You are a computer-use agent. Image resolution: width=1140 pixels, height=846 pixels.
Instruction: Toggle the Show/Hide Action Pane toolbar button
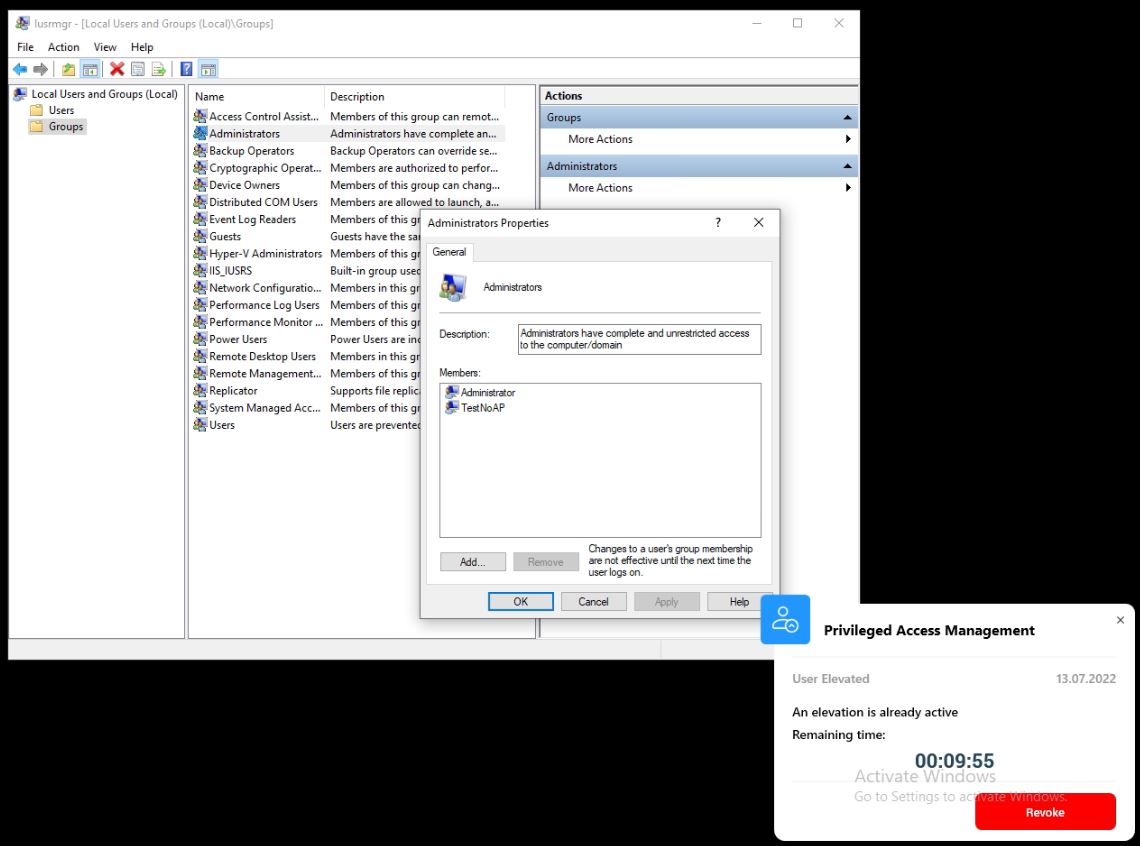(x=208, y=69)
